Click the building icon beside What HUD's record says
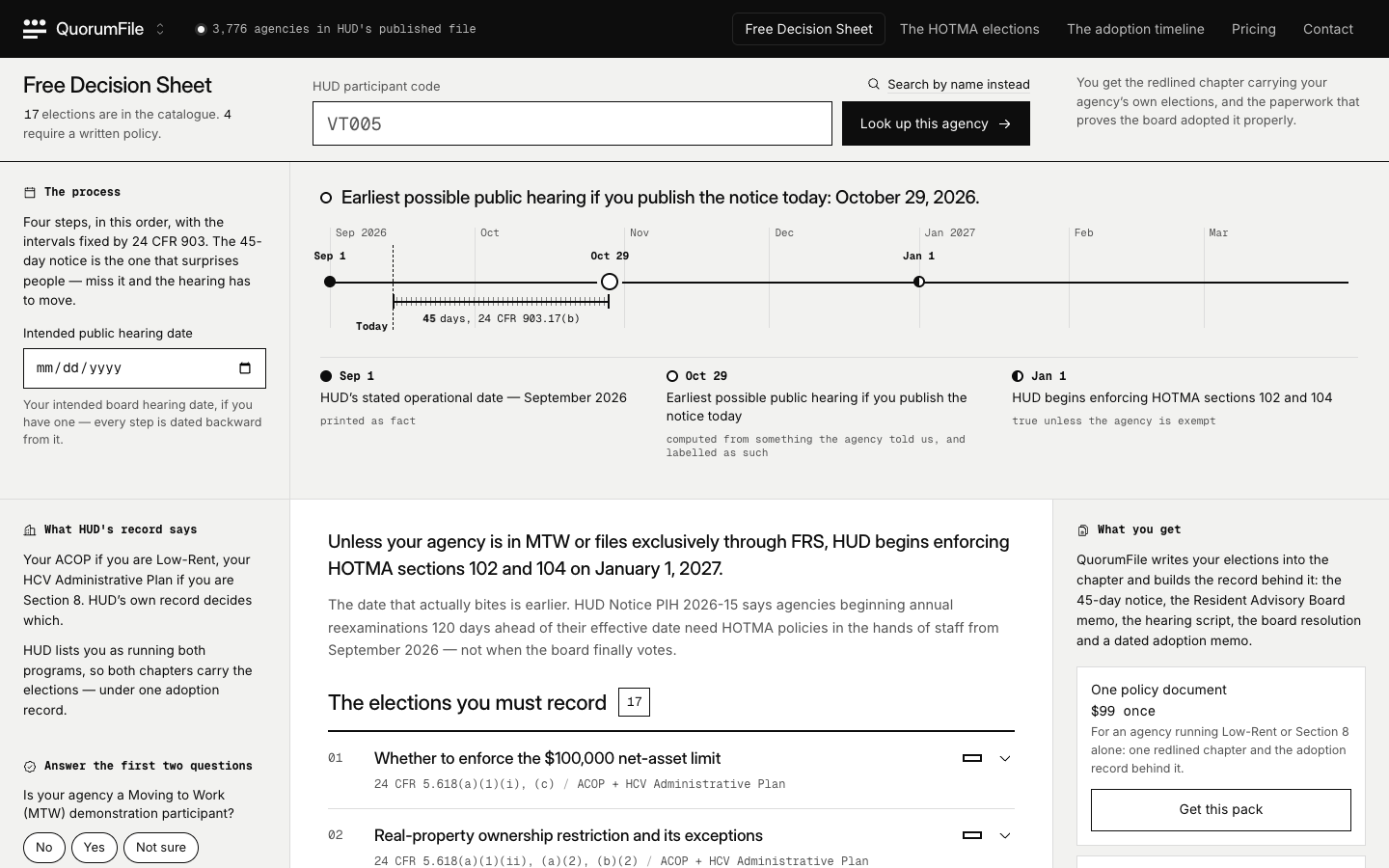This screenshot has width=1389, height=868. click(30, 529)
